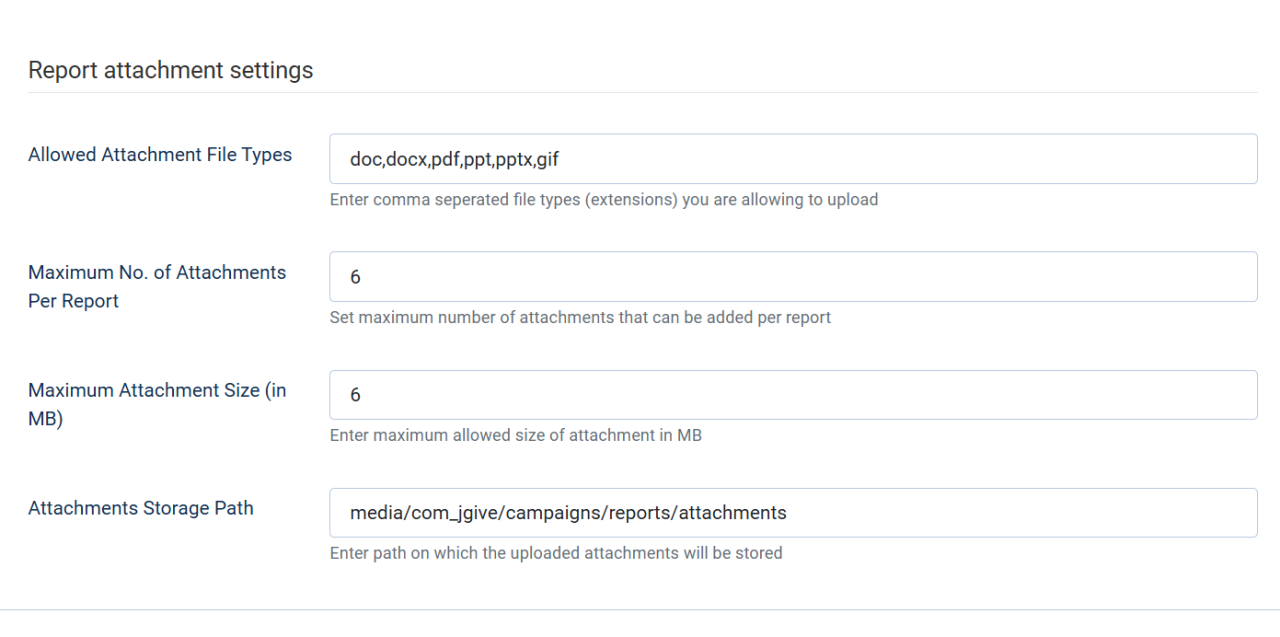Place cursor in 'media/com_jgive/campaigns/reports/attachments' path text
Viewport: 1280px width, 637px height.
tap(568, 513)
